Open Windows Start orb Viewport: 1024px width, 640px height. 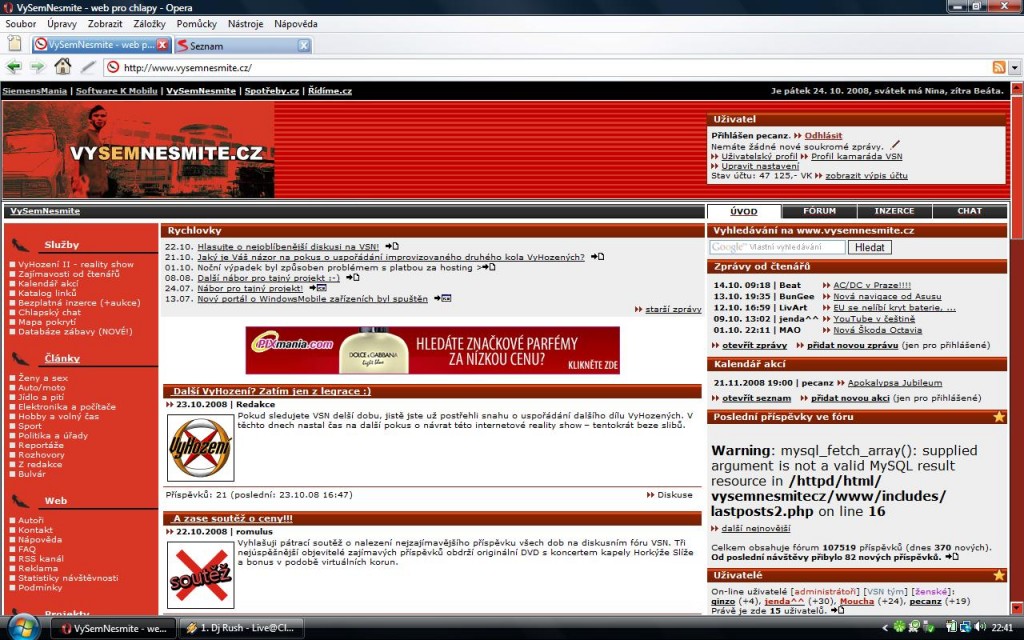(x=24, y=627)
